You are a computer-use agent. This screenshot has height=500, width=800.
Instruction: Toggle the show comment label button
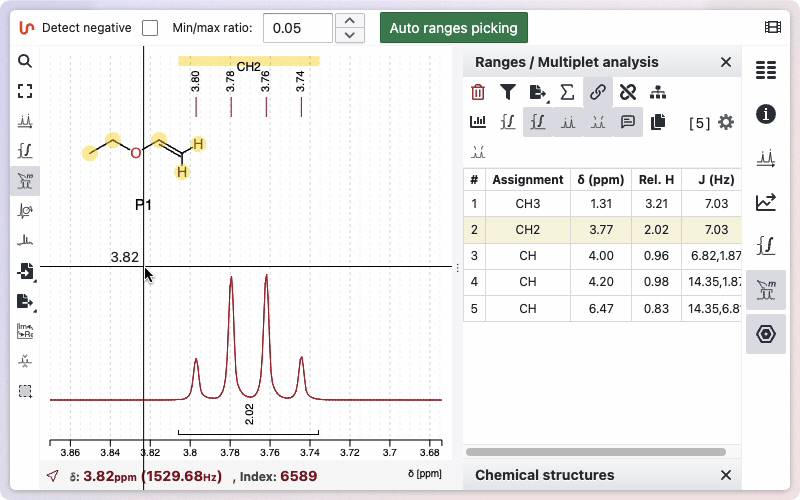pos(628,122)
